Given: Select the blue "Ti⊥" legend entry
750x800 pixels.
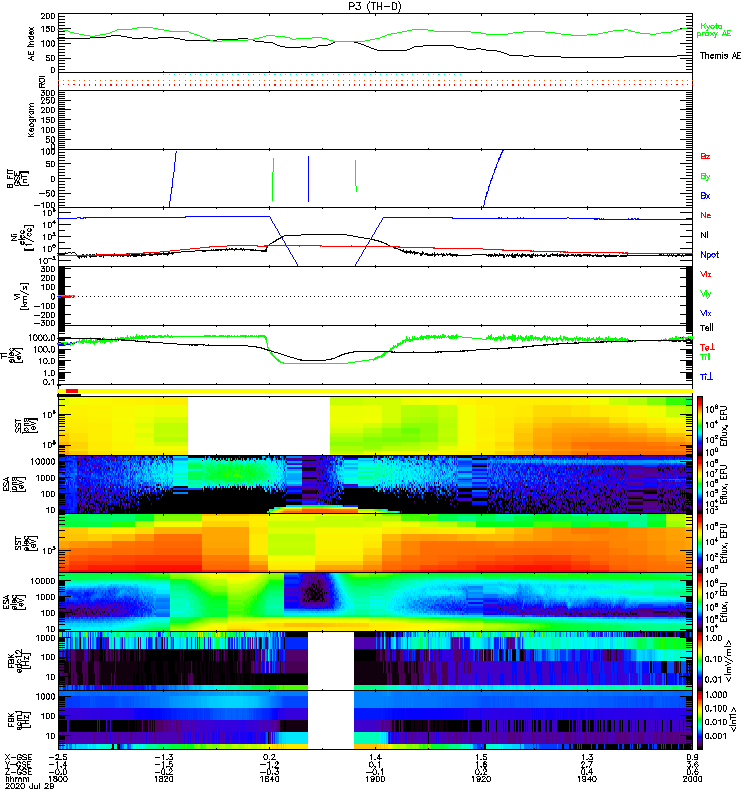Looking at the screenshot, I should click(706, 377).
